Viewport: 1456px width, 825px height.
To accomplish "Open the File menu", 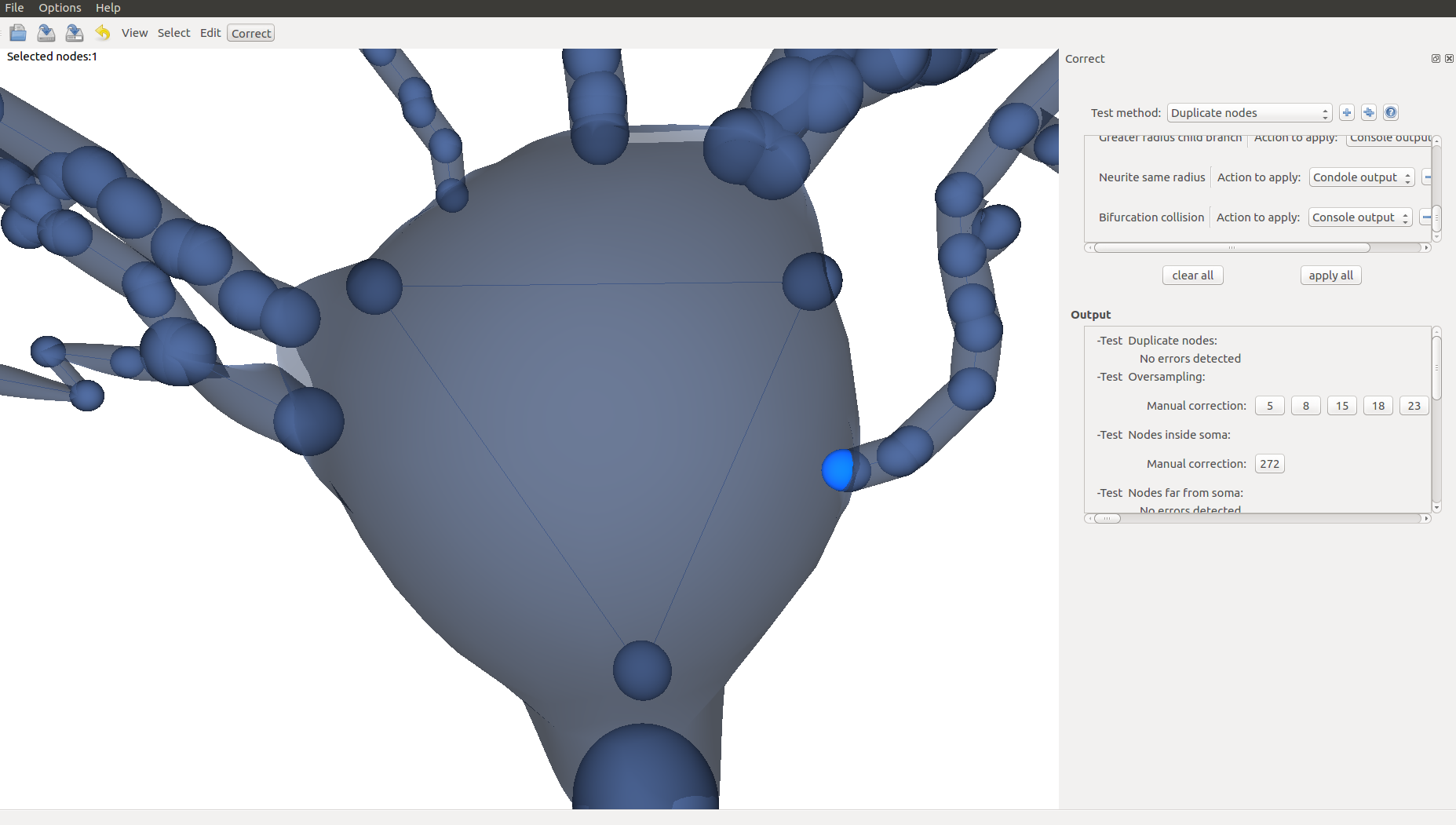I will point(14,8).
